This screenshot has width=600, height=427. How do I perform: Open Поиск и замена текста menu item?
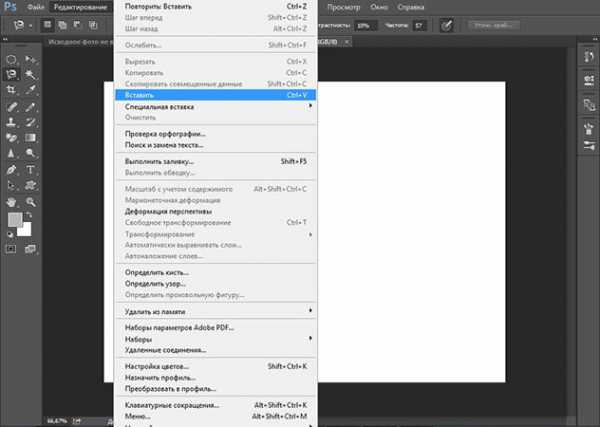point(216,145)
